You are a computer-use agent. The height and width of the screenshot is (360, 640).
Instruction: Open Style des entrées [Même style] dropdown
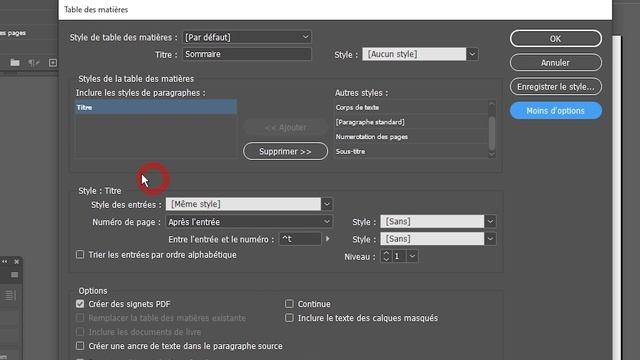pos(327,204)
